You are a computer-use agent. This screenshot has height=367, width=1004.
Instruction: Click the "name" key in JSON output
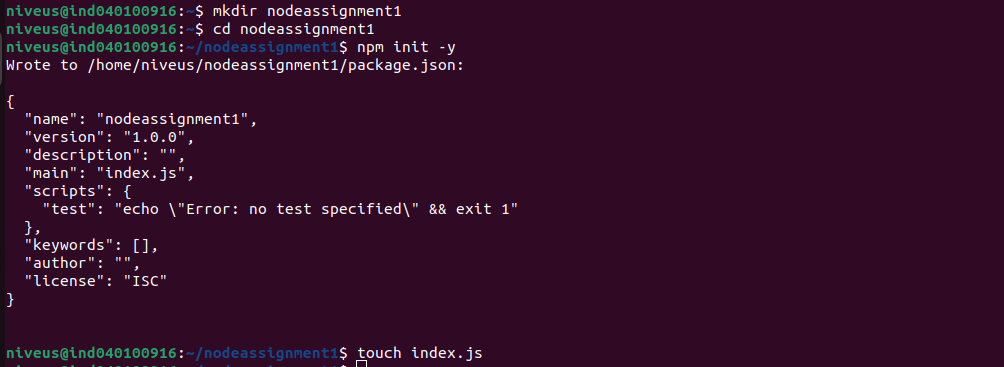[51, 119]
